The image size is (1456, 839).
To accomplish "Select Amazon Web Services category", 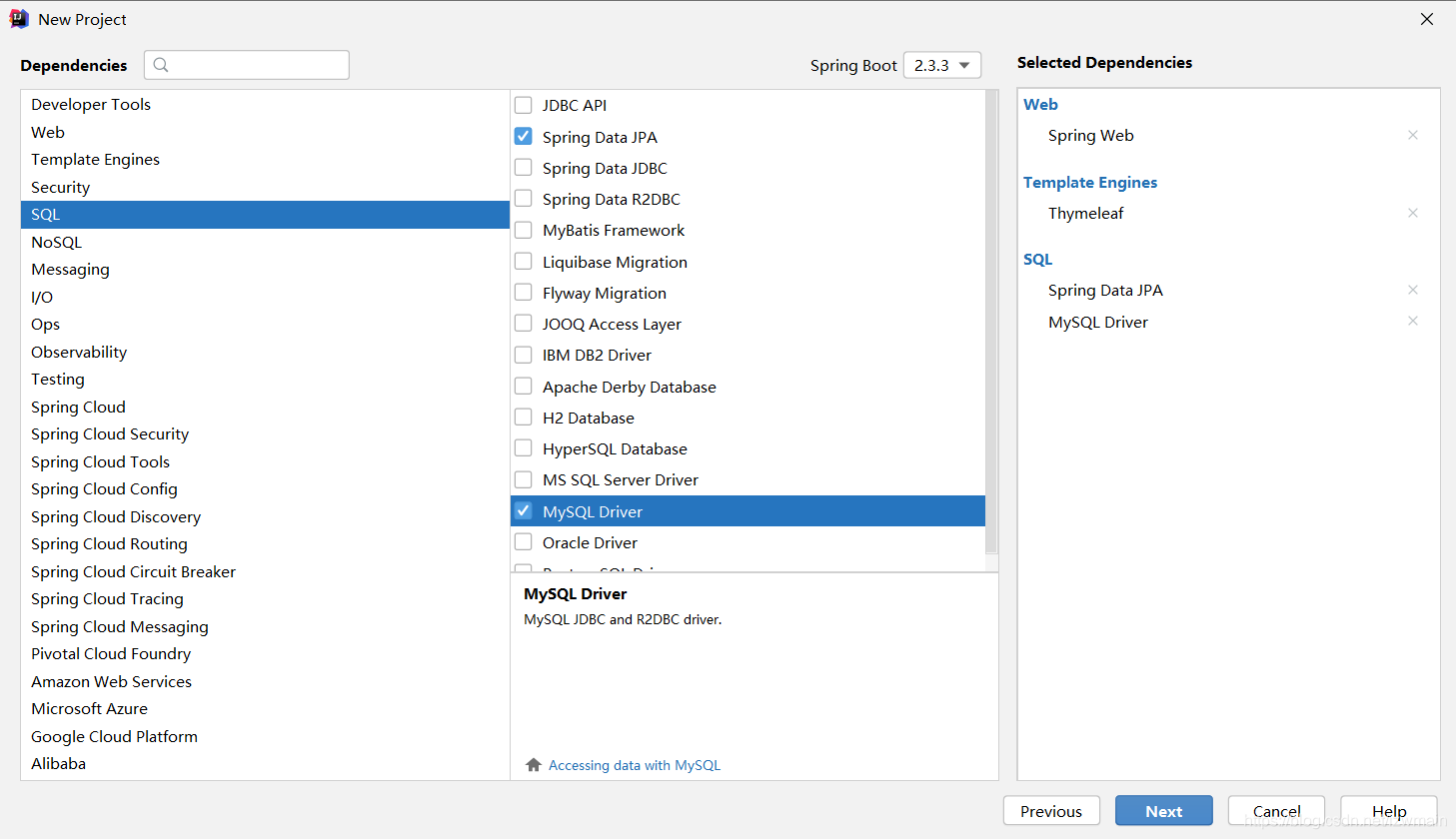I will (x=265, y=681).
